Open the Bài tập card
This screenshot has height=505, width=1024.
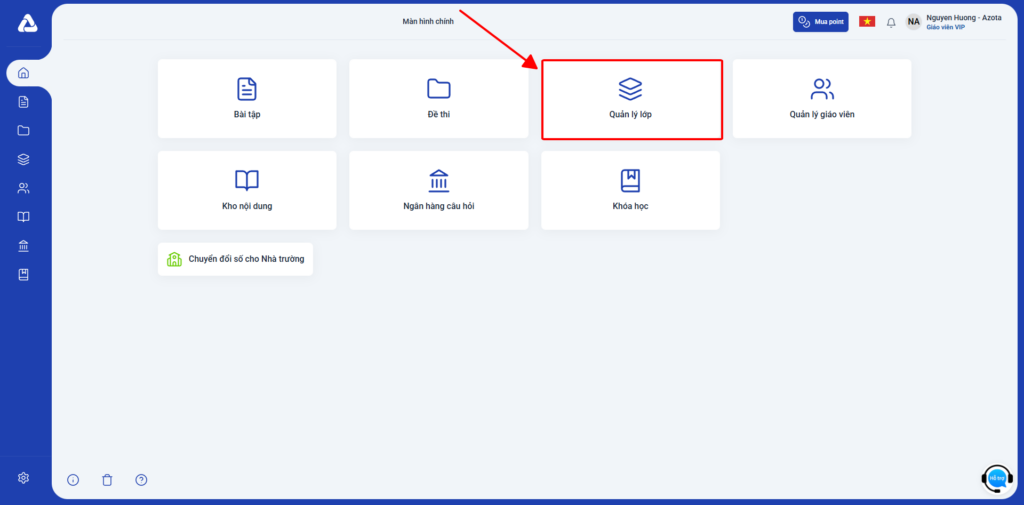[x=247, y=98]
